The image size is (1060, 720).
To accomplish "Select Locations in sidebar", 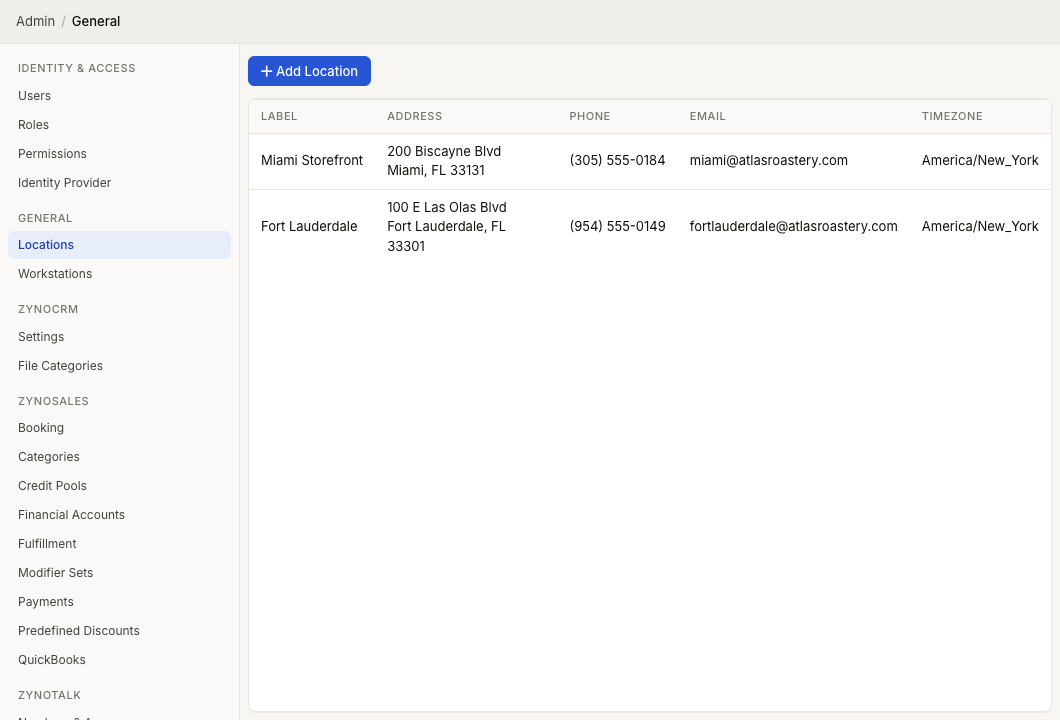I will coord(120,245).
